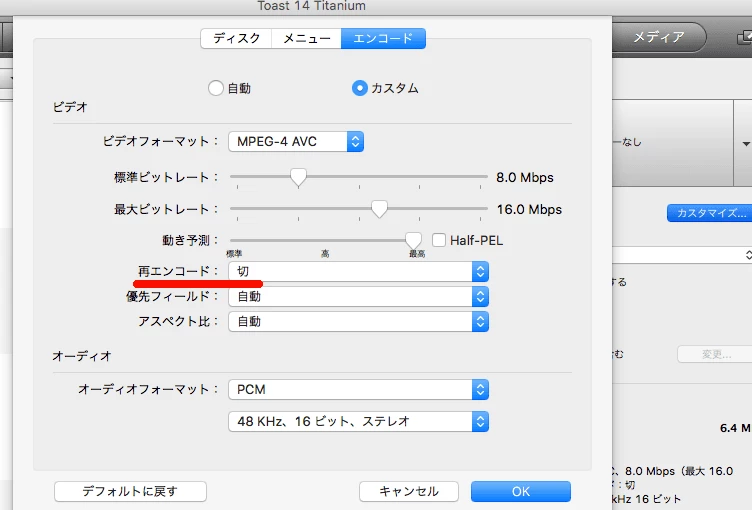
Task: Click the 標準ビットレート label
Action: pos(166,178)
